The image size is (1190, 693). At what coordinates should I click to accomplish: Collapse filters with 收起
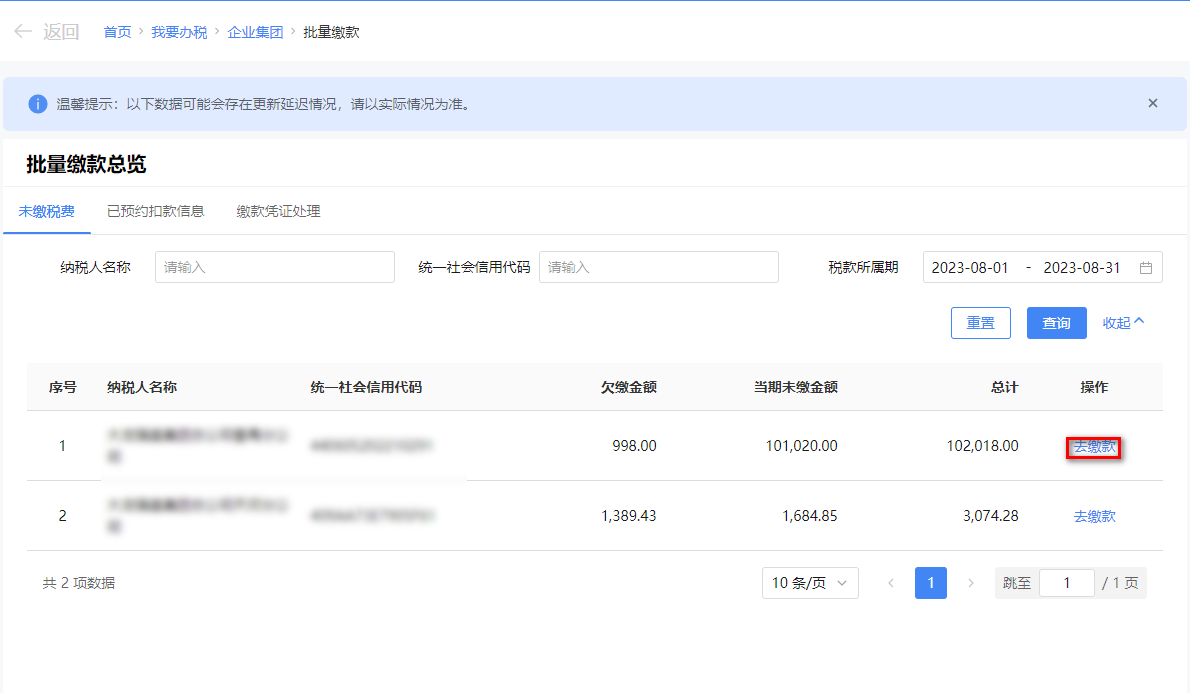(x=1123, y=323)
